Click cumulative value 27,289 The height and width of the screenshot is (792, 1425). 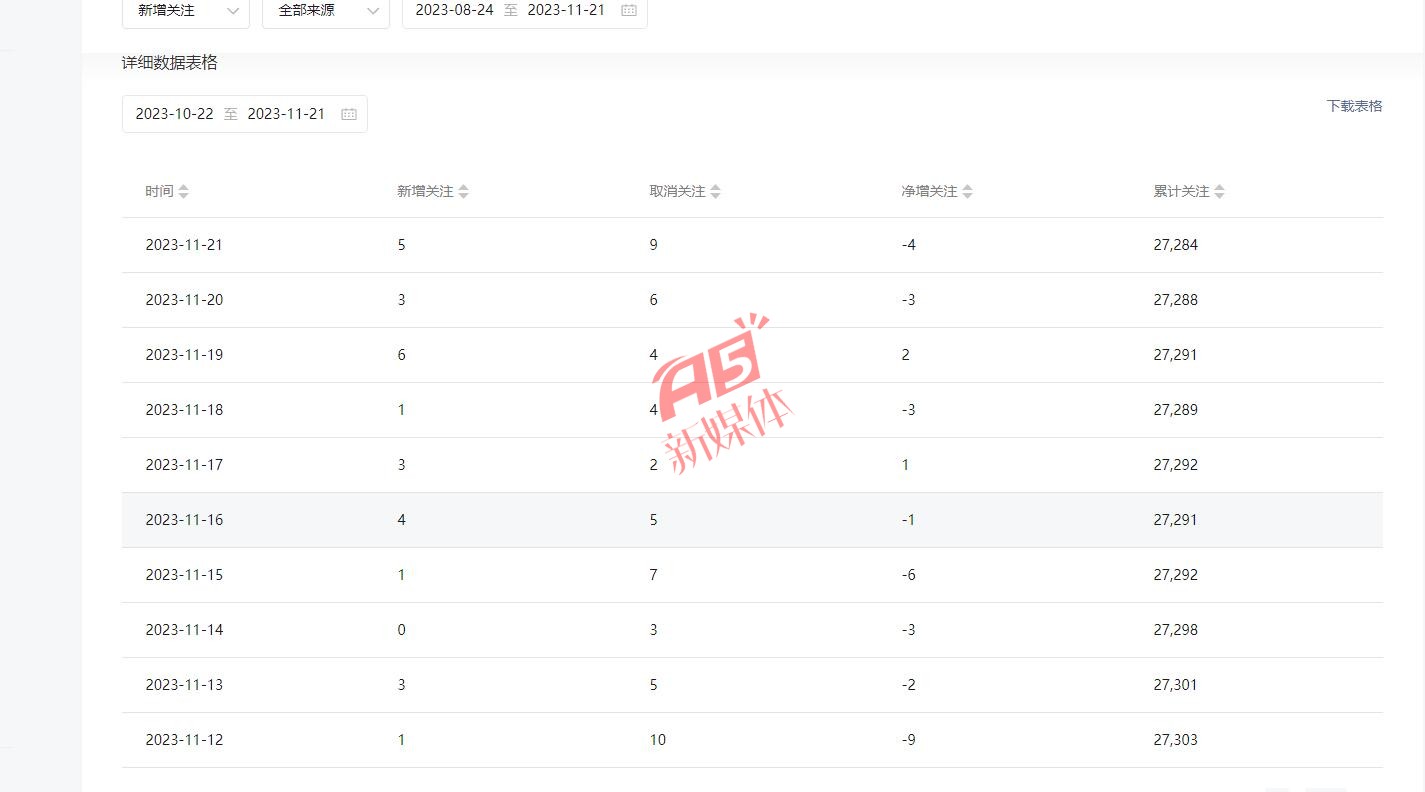coord(1175,410)
